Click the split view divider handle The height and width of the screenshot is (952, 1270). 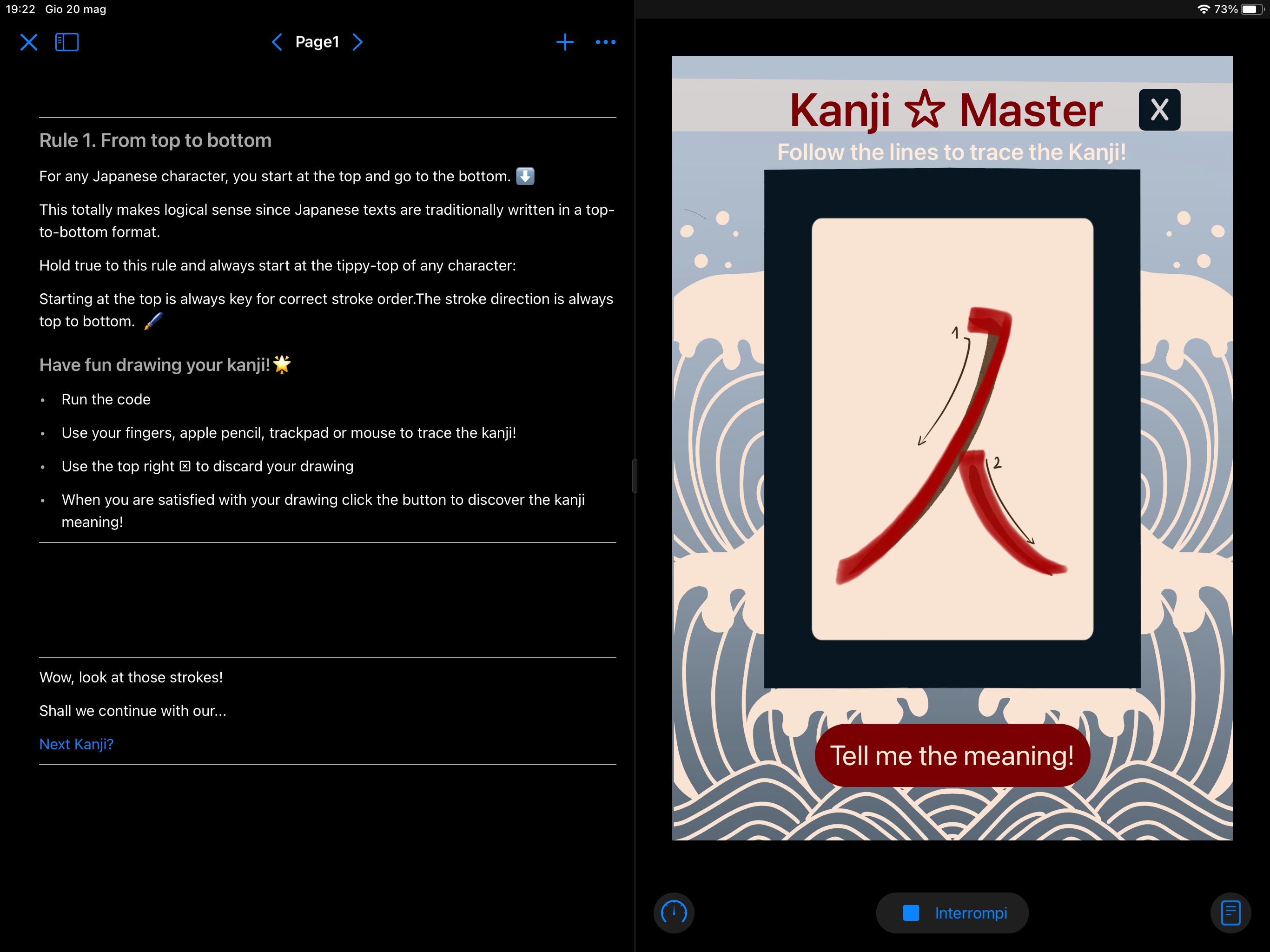tap(635, 476)
